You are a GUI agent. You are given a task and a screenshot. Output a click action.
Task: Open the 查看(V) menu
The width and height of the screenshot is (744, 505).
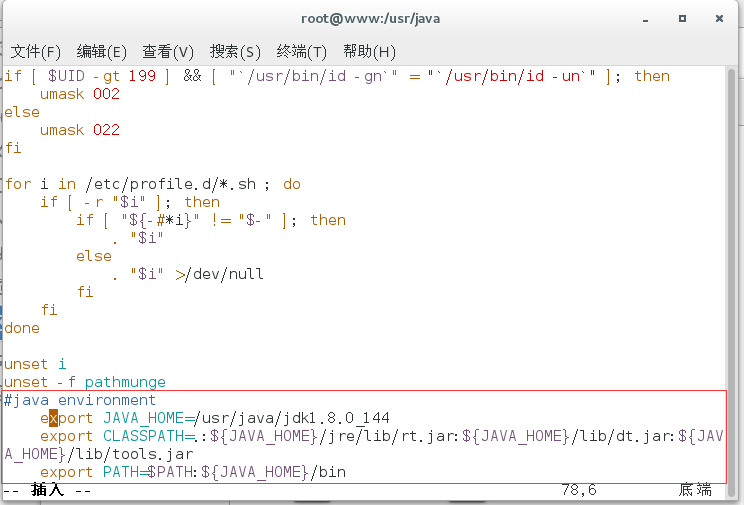pos(168,52)
